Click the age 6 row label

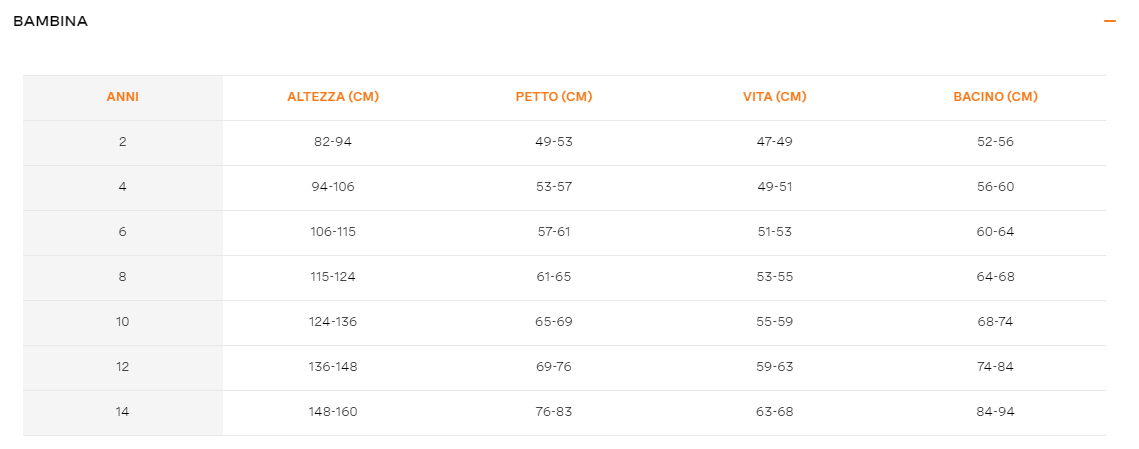tap(123, 232)
